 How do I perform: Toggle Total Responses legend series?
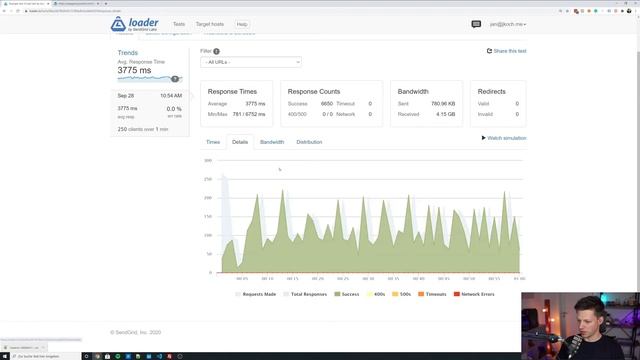(x=305, y=294)
